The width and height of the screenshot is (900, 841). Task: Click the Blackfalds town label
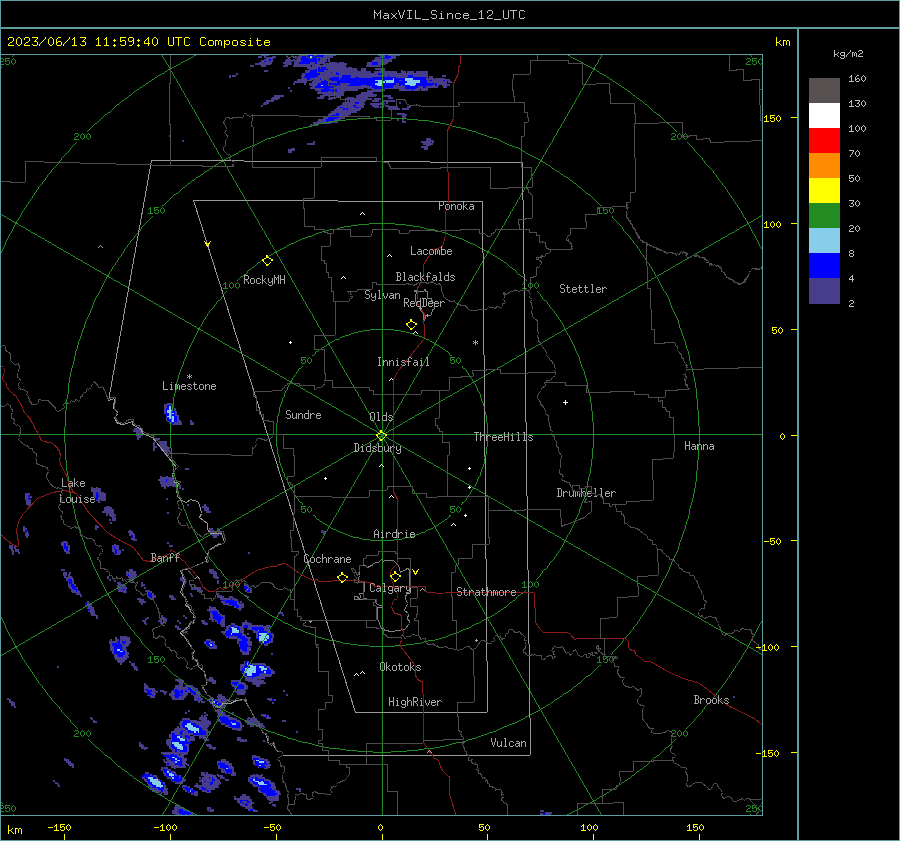(x=425, y=277)
